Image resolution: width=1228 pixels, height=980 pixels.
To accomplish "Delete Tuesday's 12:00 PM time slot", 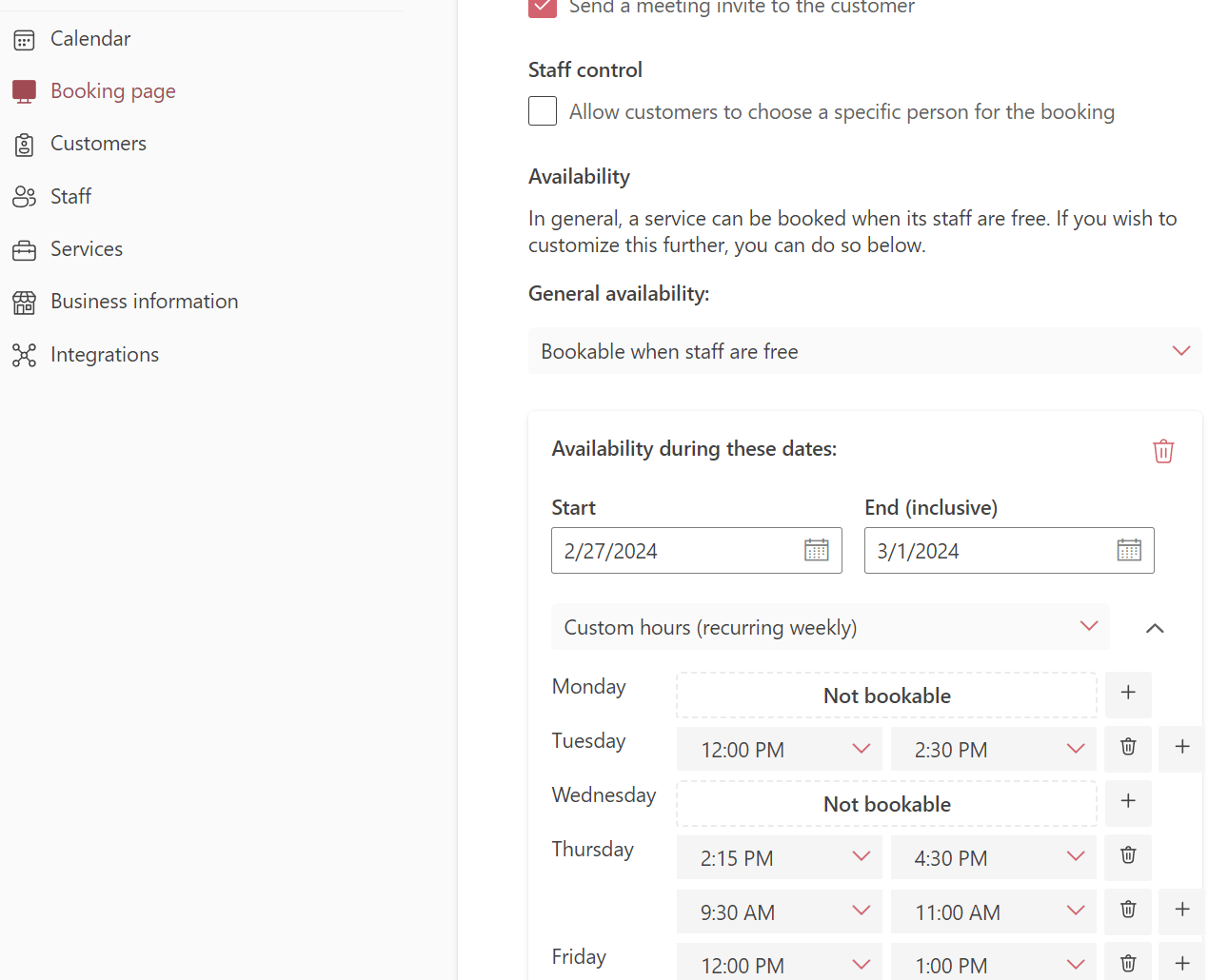I will (x=1128, y=748).
